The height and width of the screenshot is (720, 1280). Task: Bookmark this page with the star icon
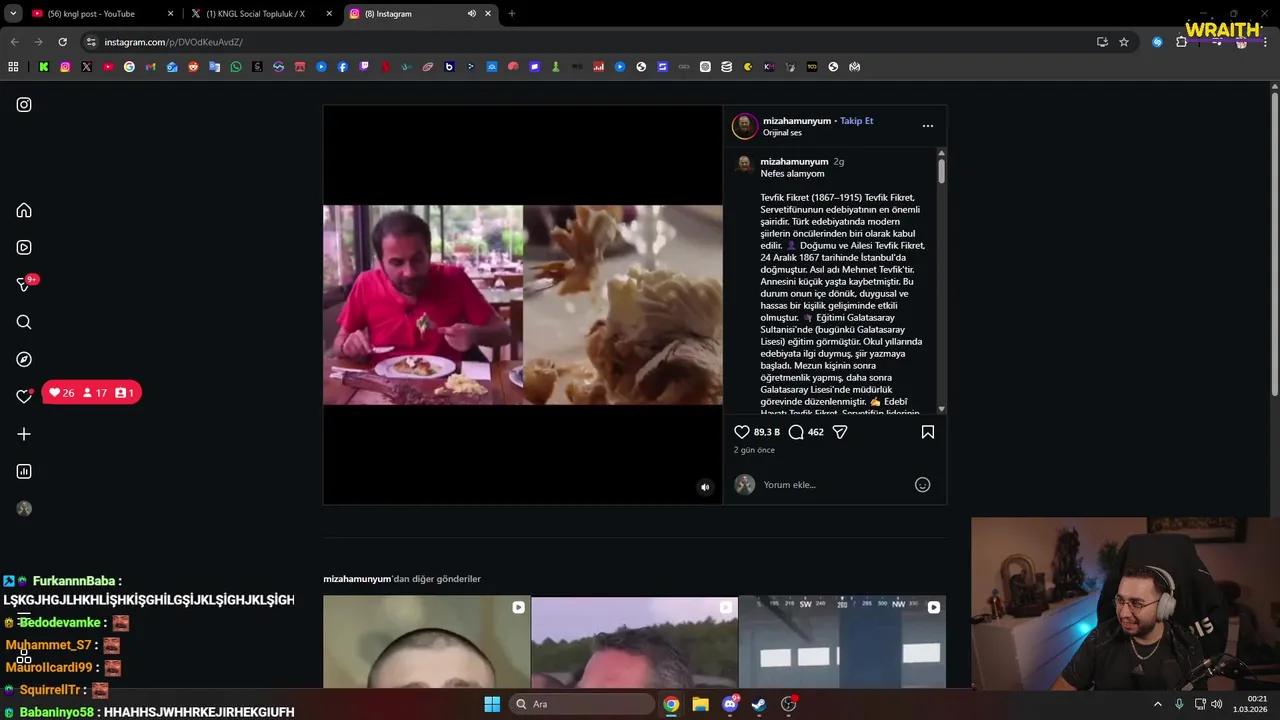(x=1124, y=42)
